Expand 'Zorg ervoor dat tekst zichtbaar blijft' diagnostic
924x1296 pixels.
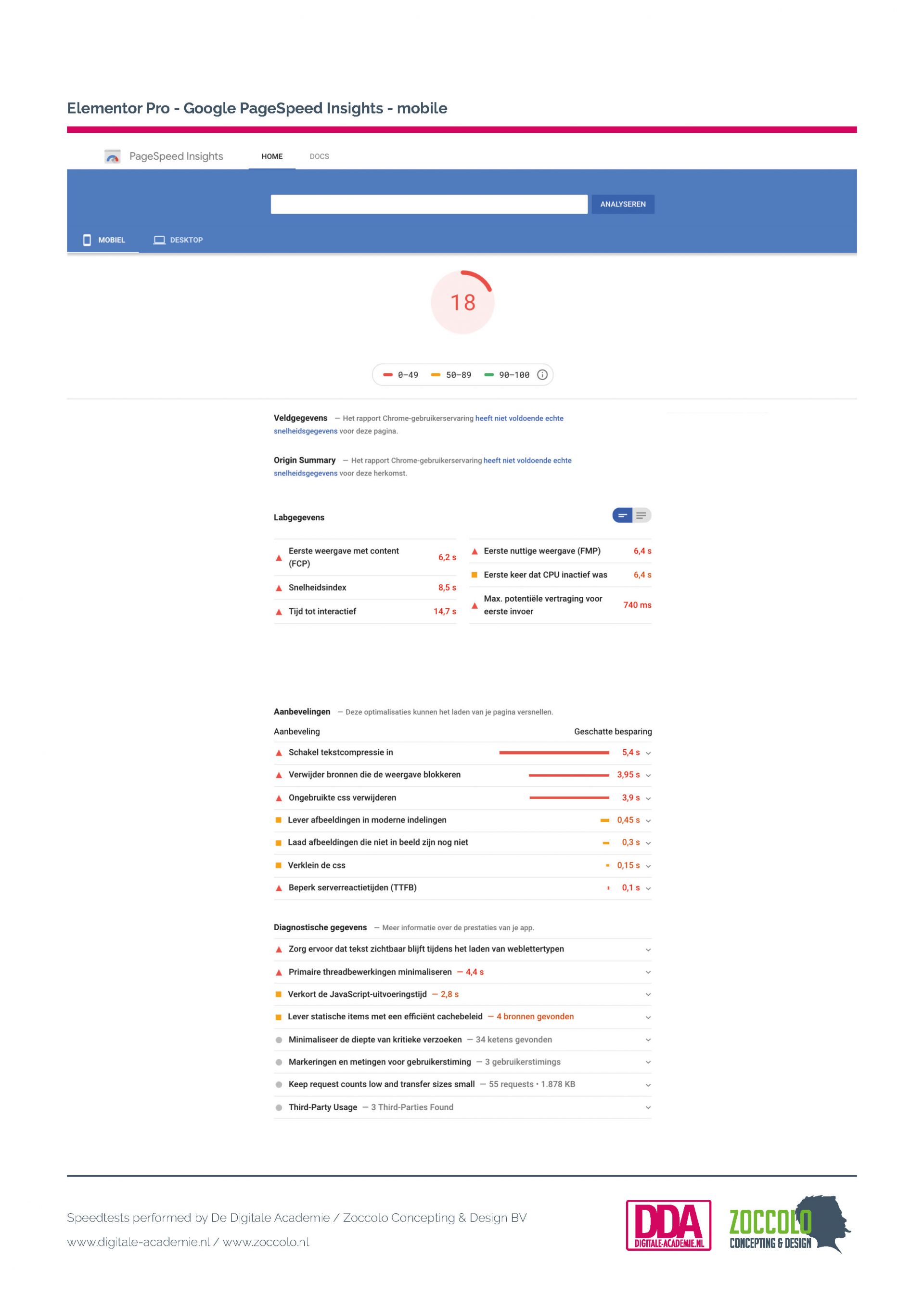pos(462,949)
